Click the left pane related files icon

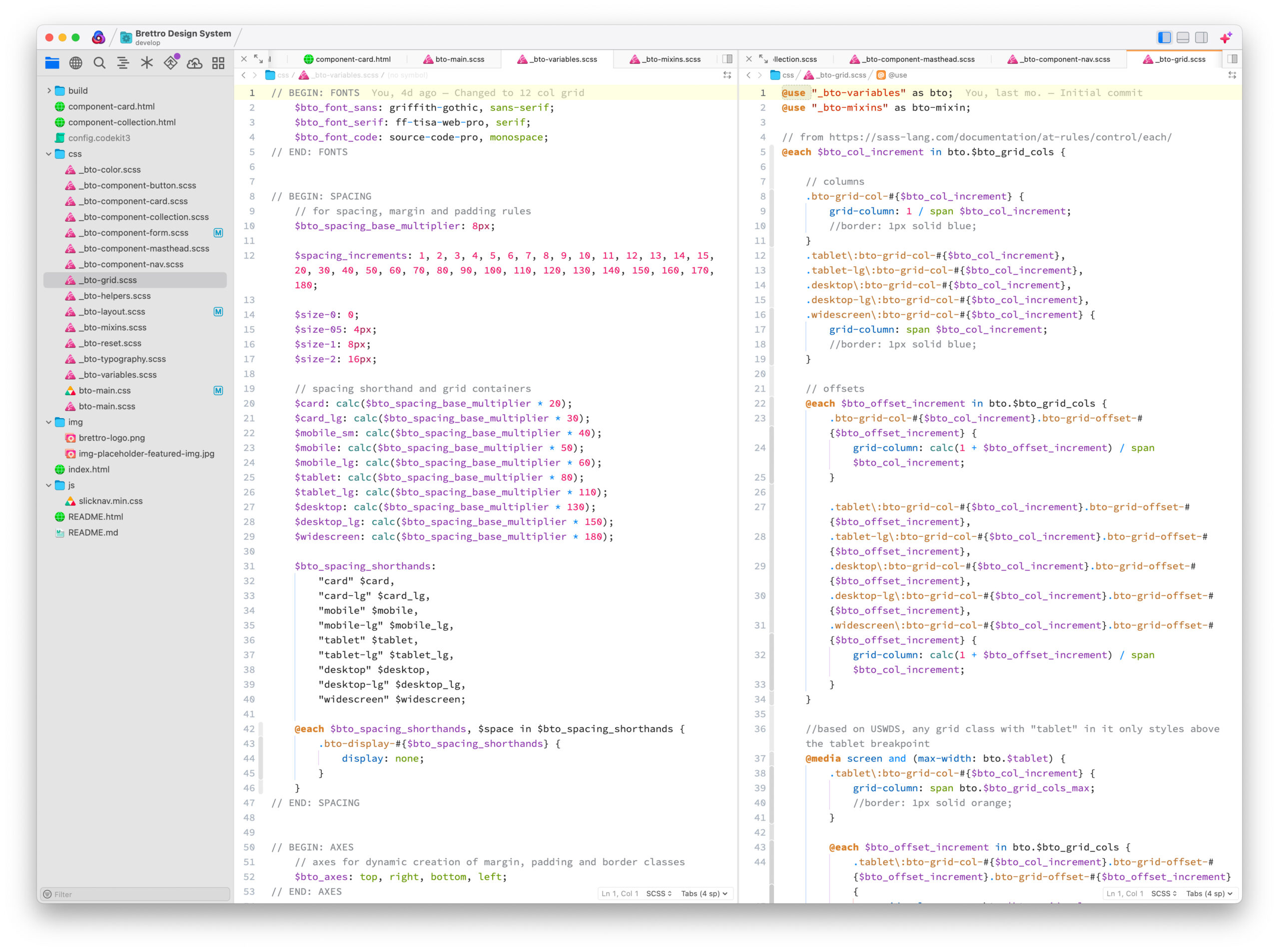point(727,75)
